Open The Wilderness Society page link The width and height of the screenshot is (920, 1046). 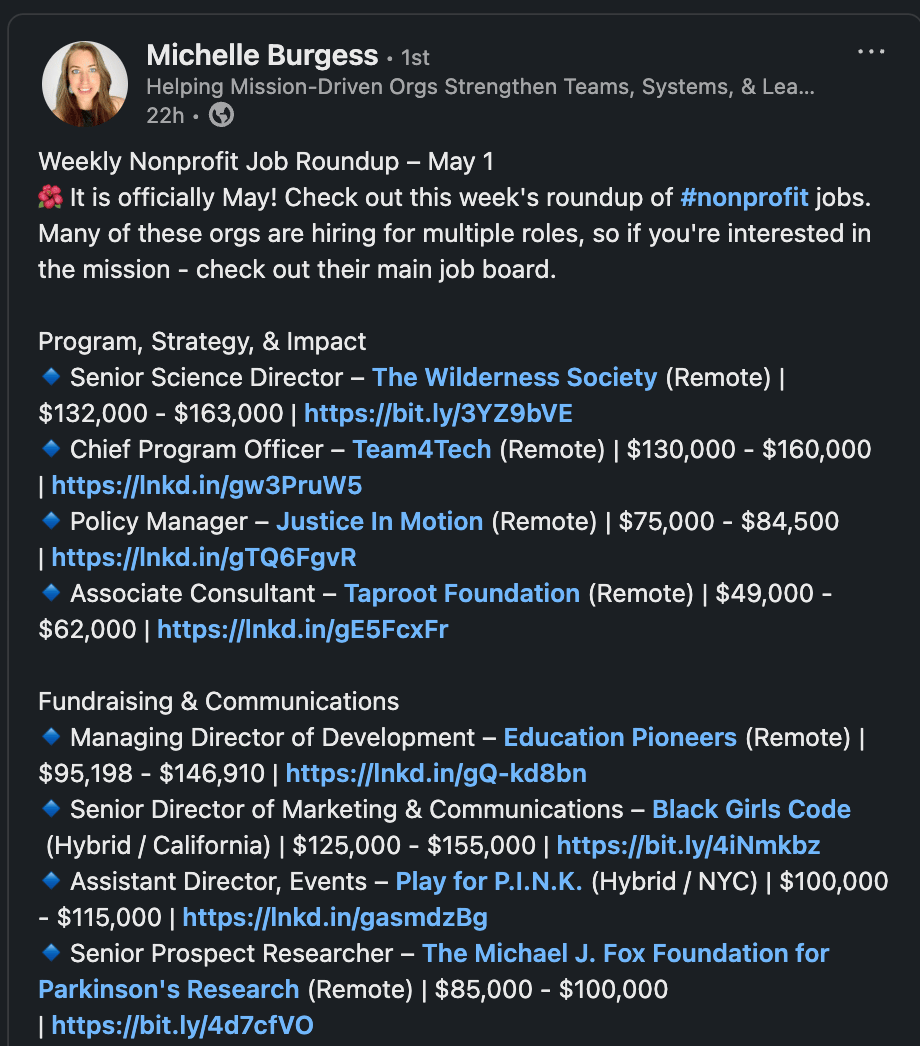pos(515,378)
